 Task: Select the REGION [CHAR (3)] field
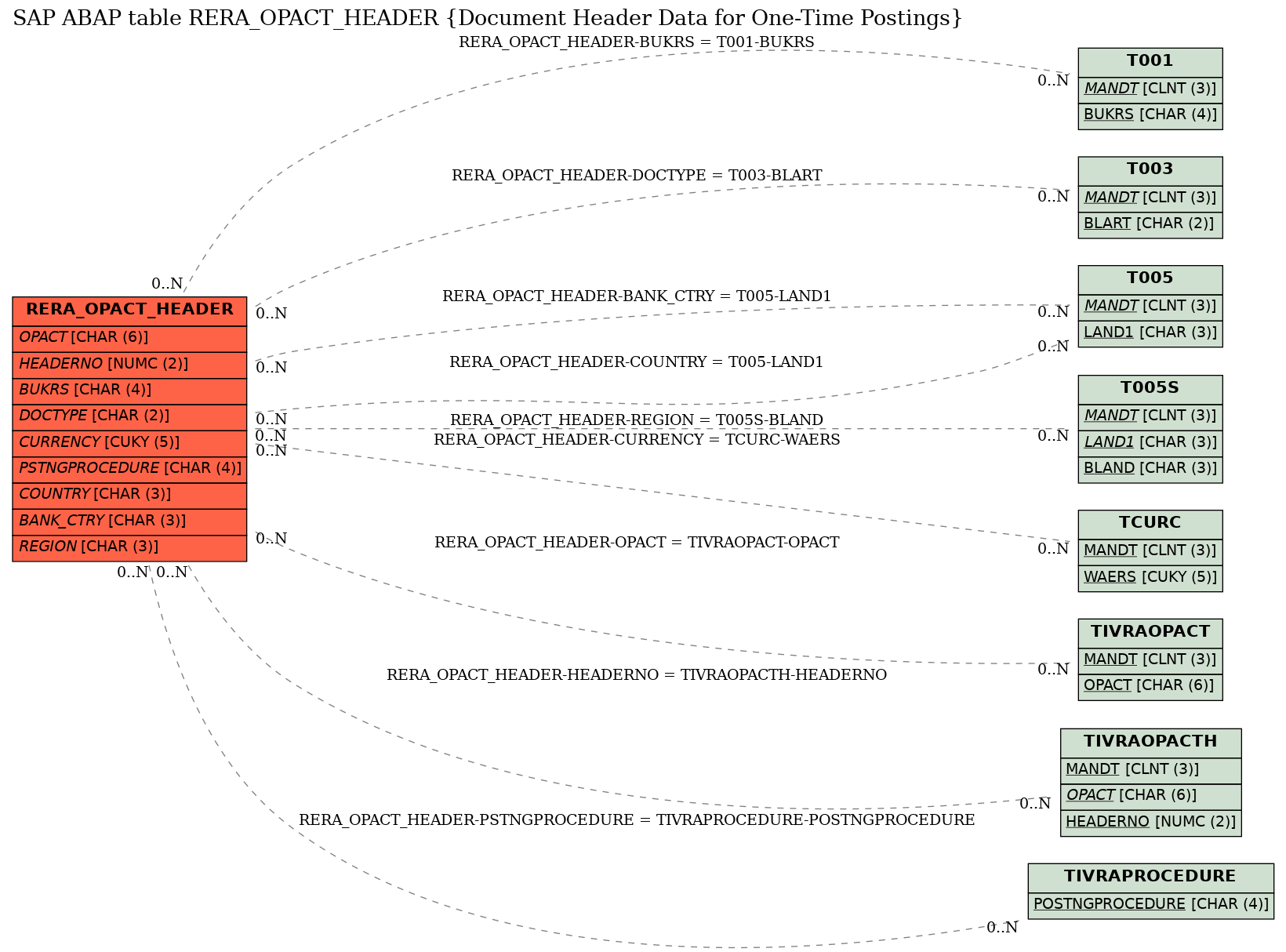pyautogui.click(x=129, y=547)
